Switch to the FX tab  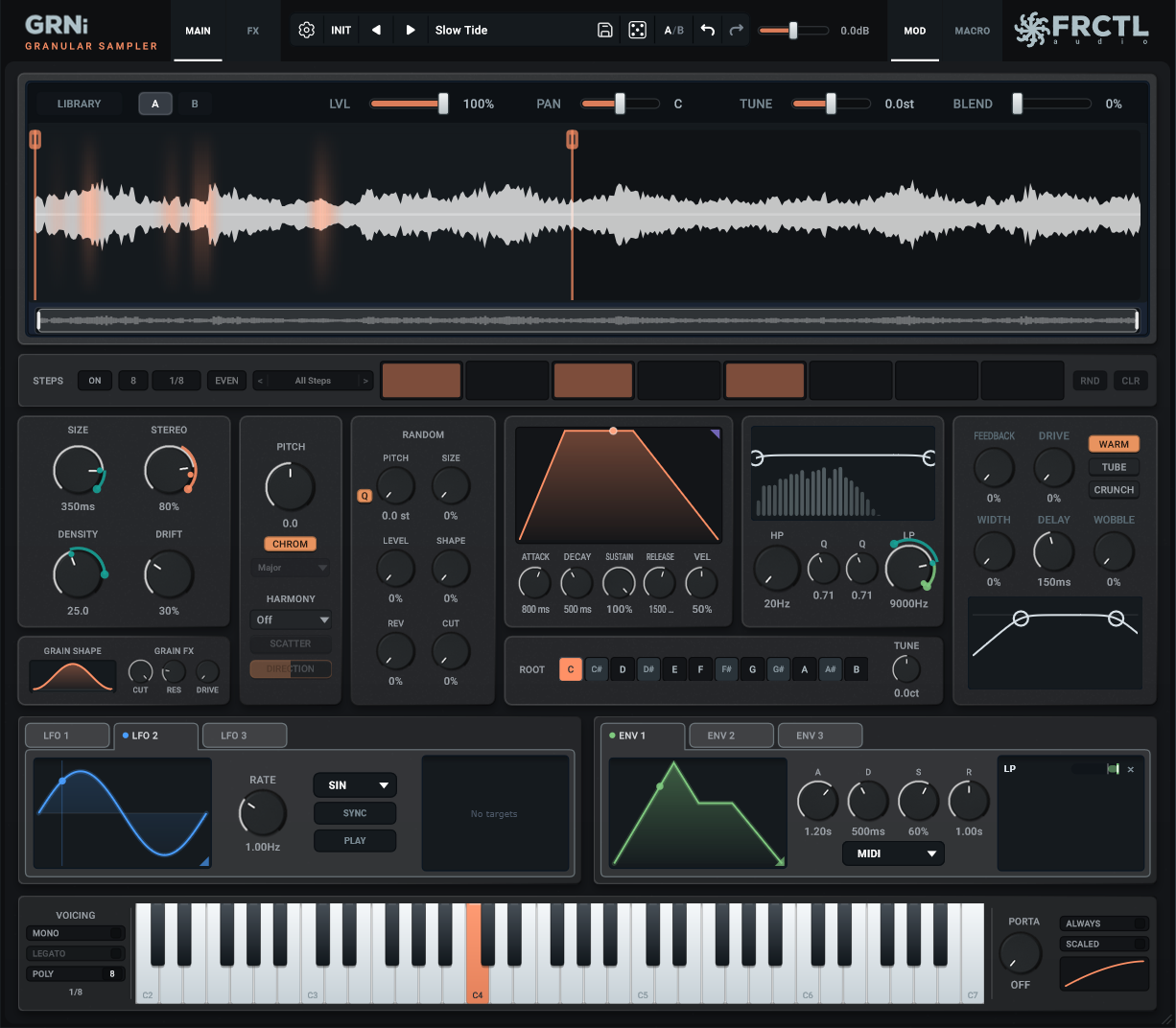[x=253, y=31]
